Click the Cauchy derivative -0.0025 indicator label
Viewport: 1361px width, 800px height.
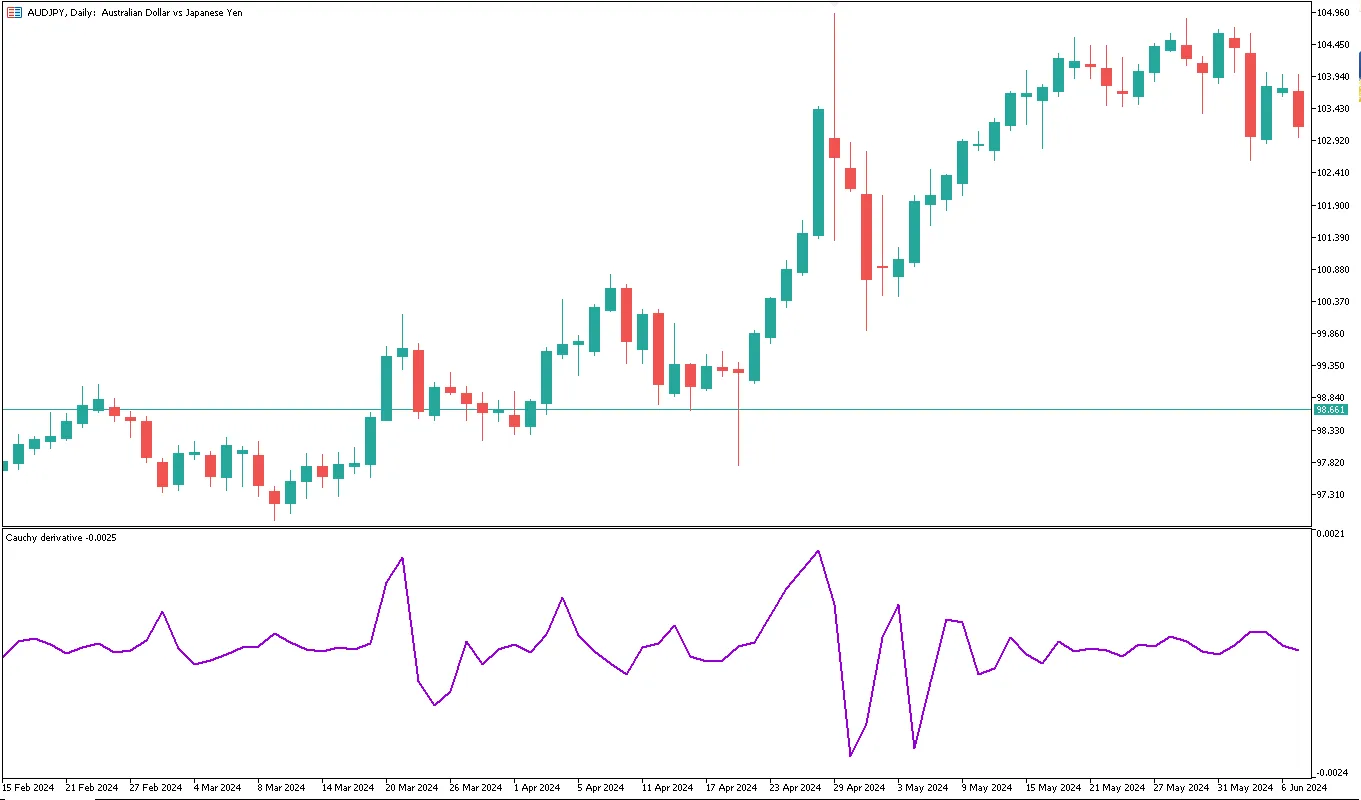click(61, 538)
